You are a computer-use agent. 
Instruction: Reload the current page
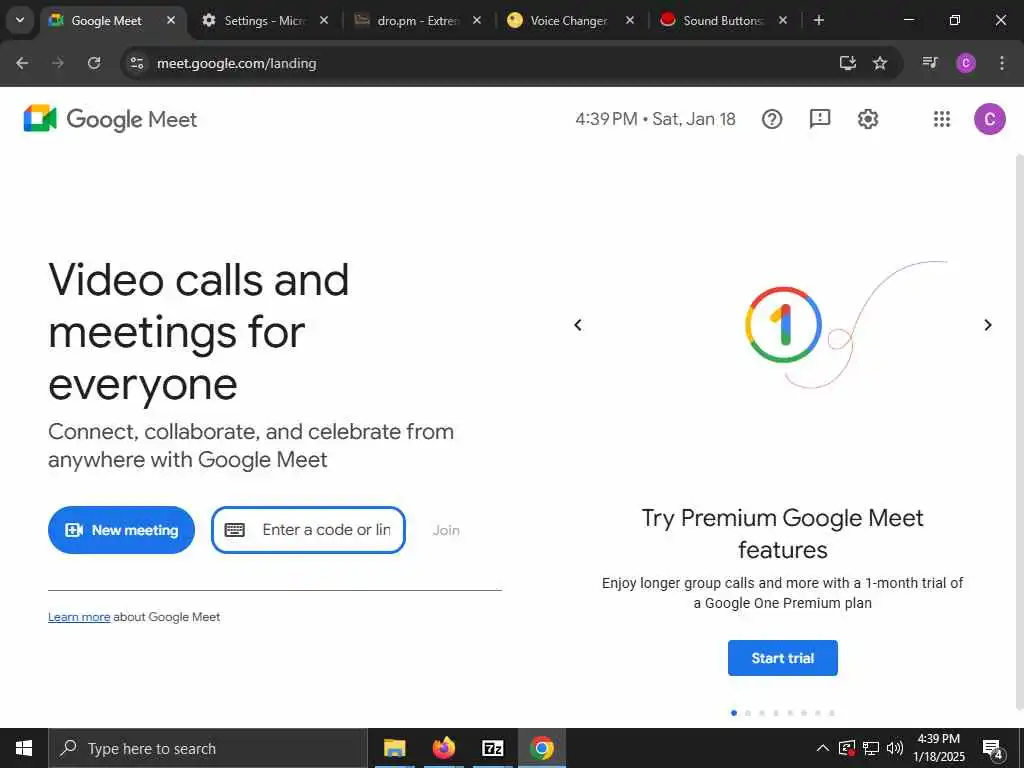pyautogui.click(x=94, y=63)
